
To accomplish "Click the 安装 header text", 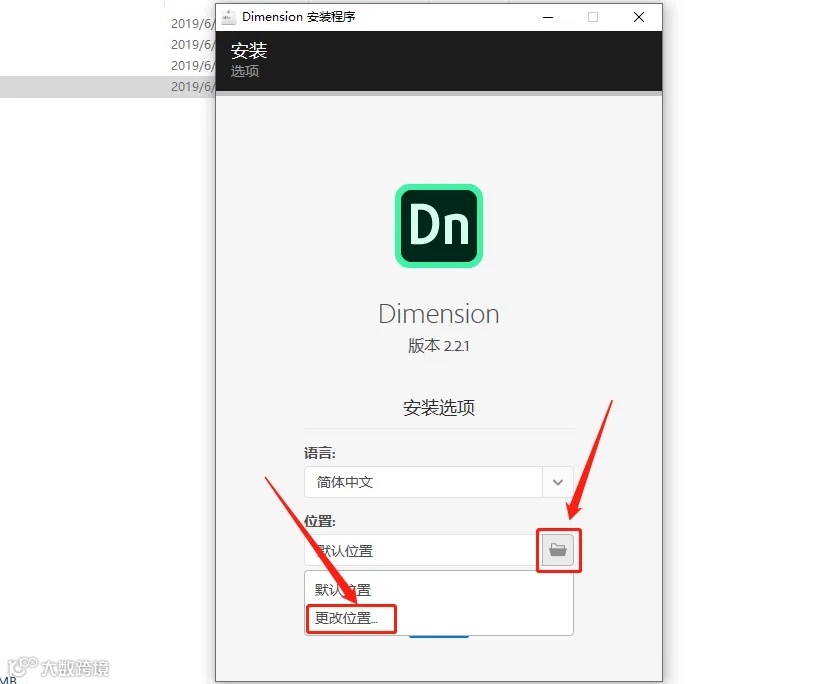I will point(249,51).
